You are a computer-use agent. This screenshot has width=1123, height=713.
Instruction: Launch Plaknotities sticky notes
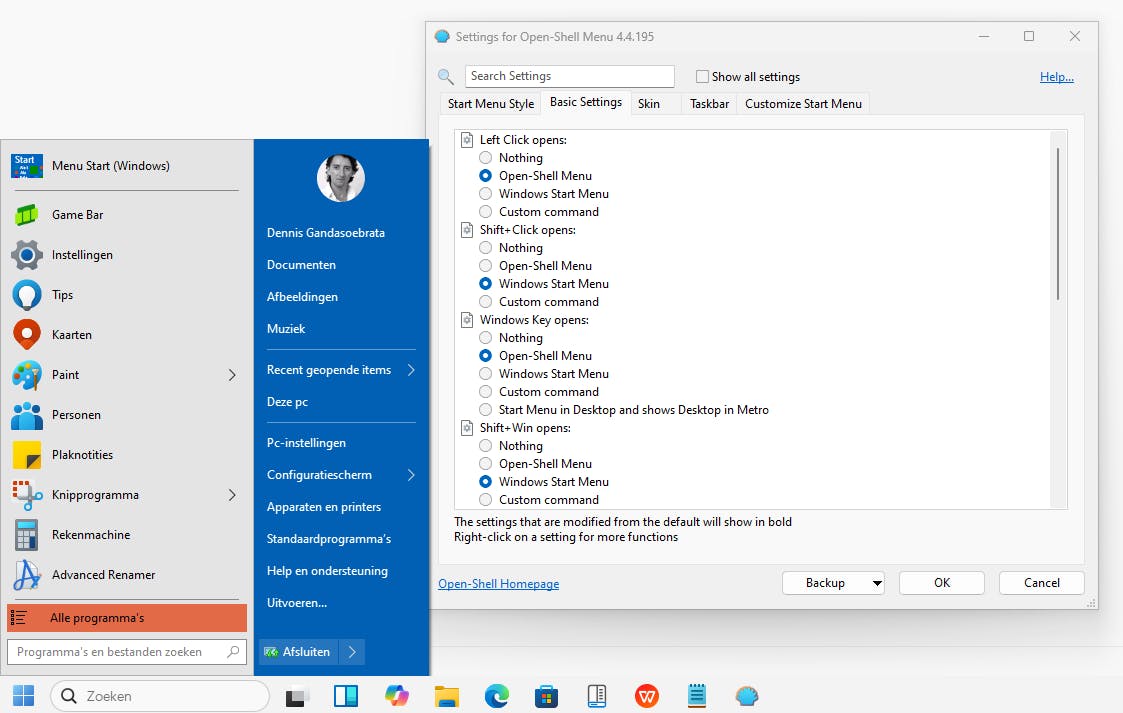pyautogui.click(x=26, y=455)
